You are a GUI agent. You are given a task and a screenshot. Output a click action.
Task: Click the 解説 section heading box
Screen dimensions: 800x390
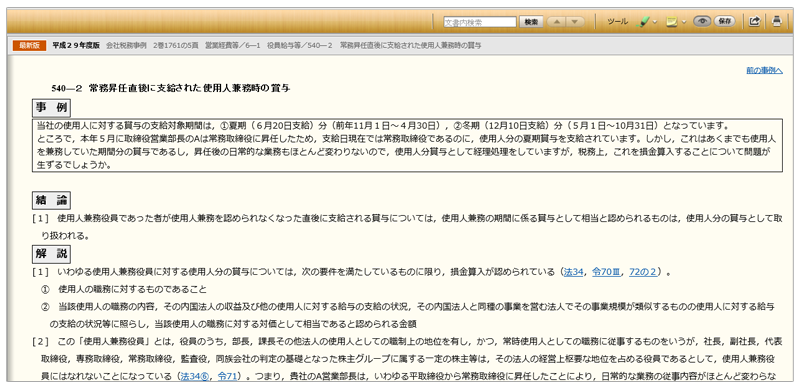(x=51, y=254)
